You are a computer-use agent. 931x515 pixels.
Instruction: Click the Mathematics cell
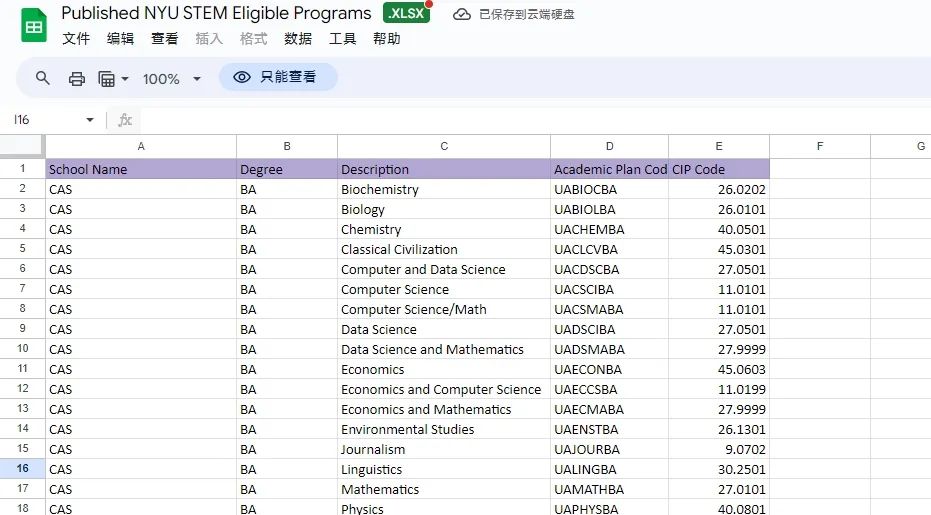click(x=444, y=489)
